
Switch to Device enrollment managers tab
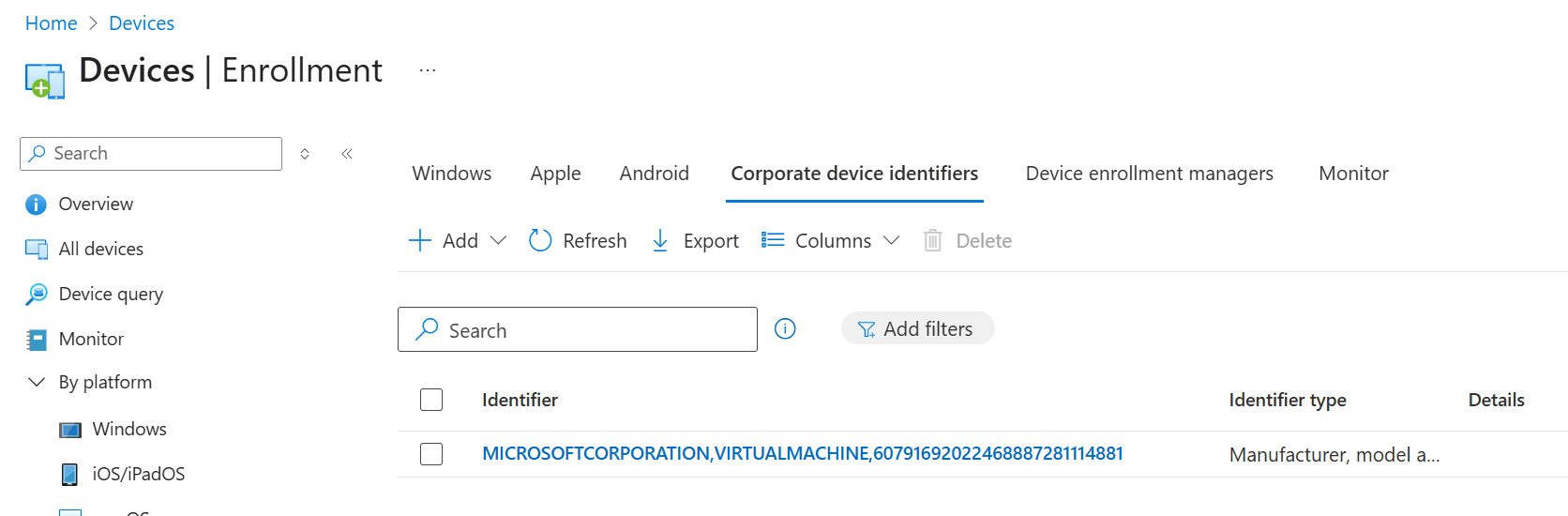pyautogui.click(x=1149, y=174)
